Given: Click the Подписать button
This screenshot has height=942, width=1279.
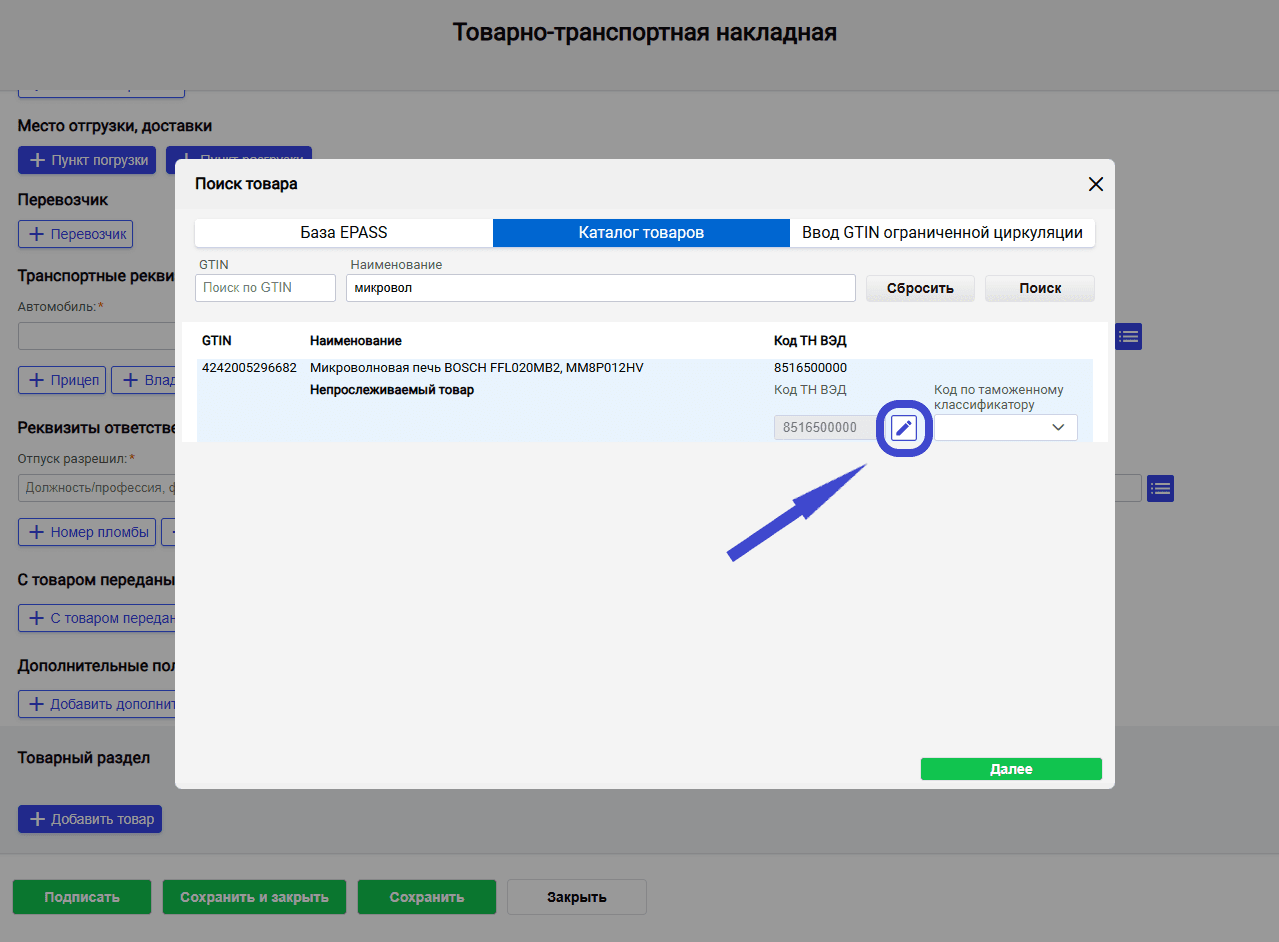Looking at the screenshot, I should [x=81, y=896].
